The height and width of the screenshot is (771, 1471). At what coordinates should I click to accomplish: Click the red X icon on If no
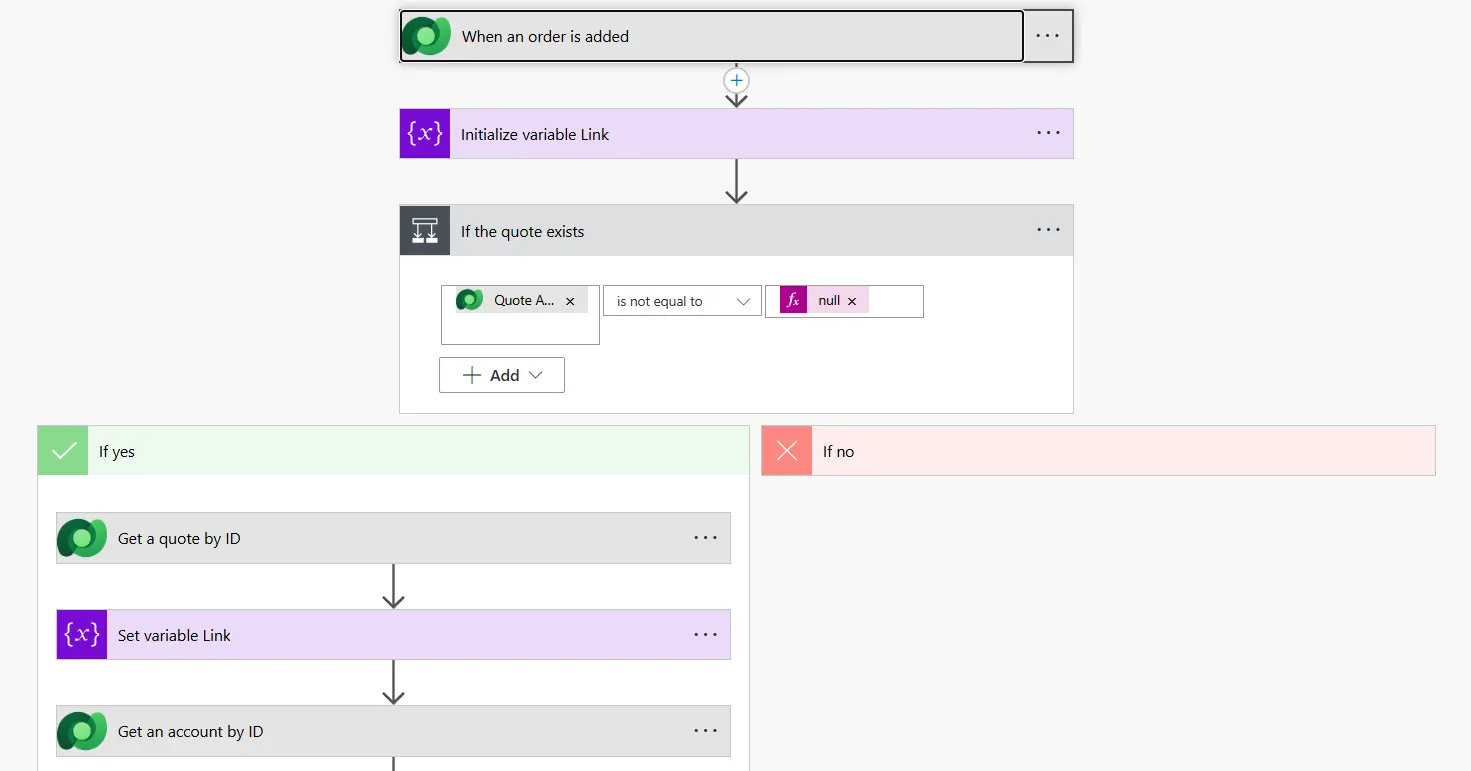pyautogui.click(x=787, y=451)
